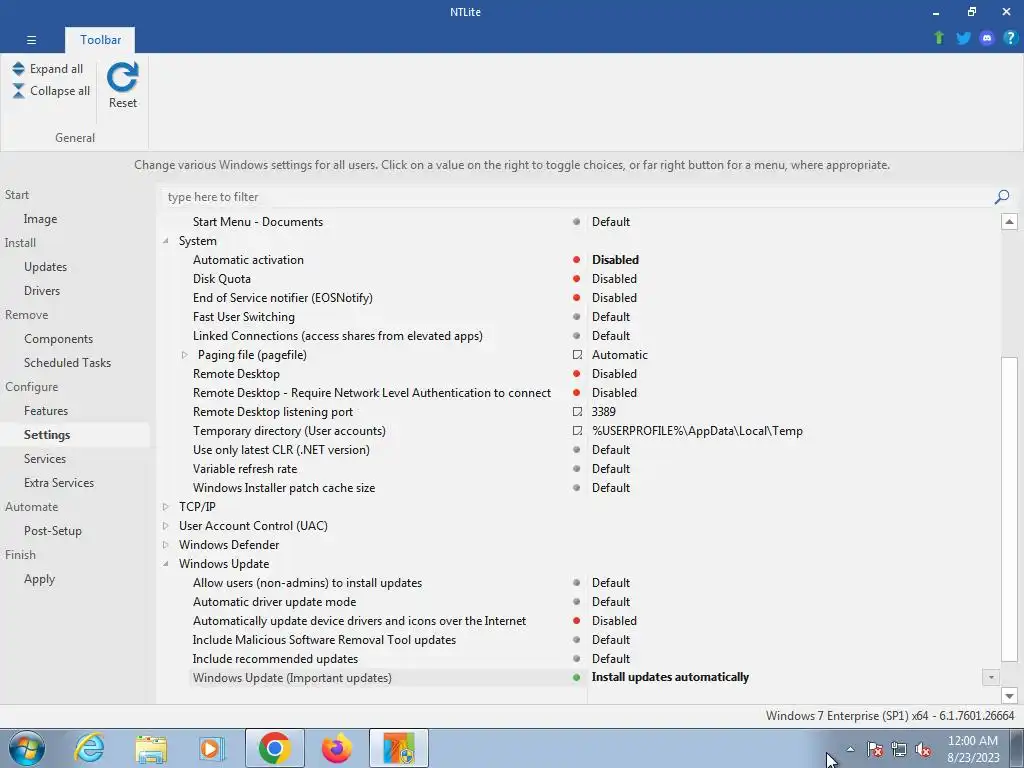Go to the Apply sidebar page
The width and height of the screenshot is (1024, 768).
39,579
